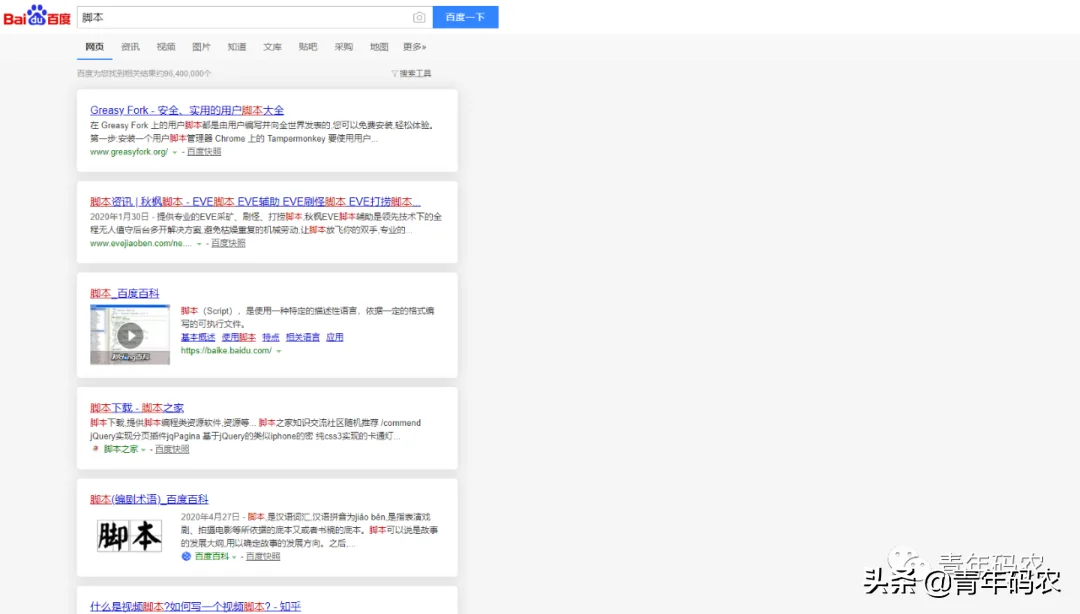Viewport: 1080px width, 614px height.
Task: Open 脚本下载 - 脚本之家 result
Action: point(137,408)
